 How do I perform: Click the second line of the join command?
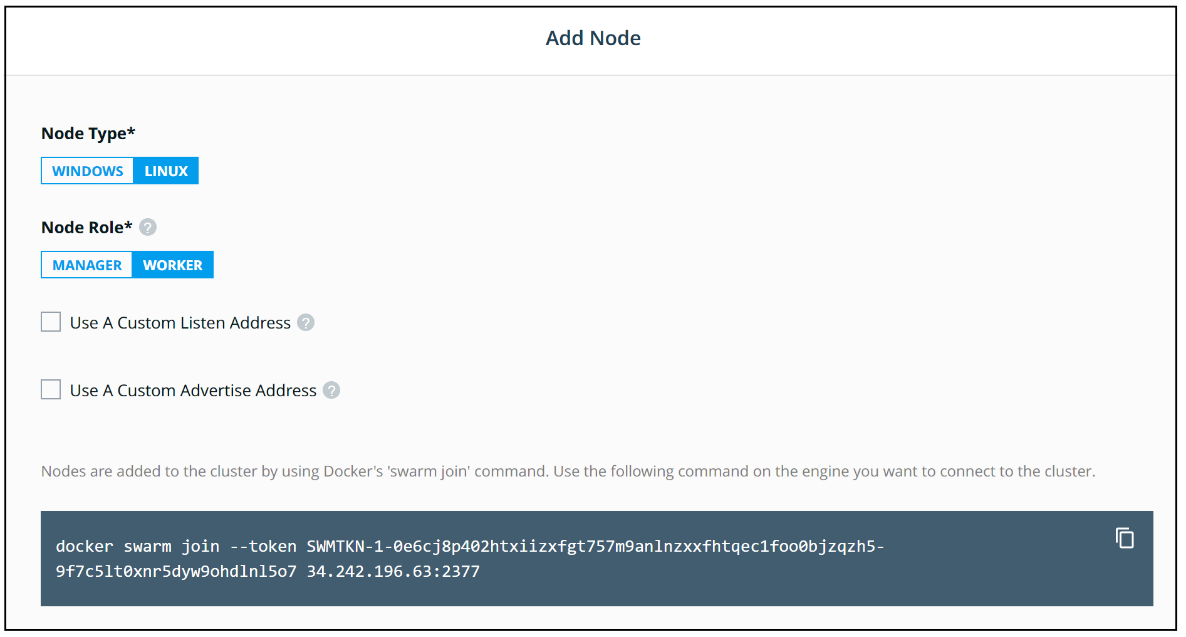click(x=268, y=573)
